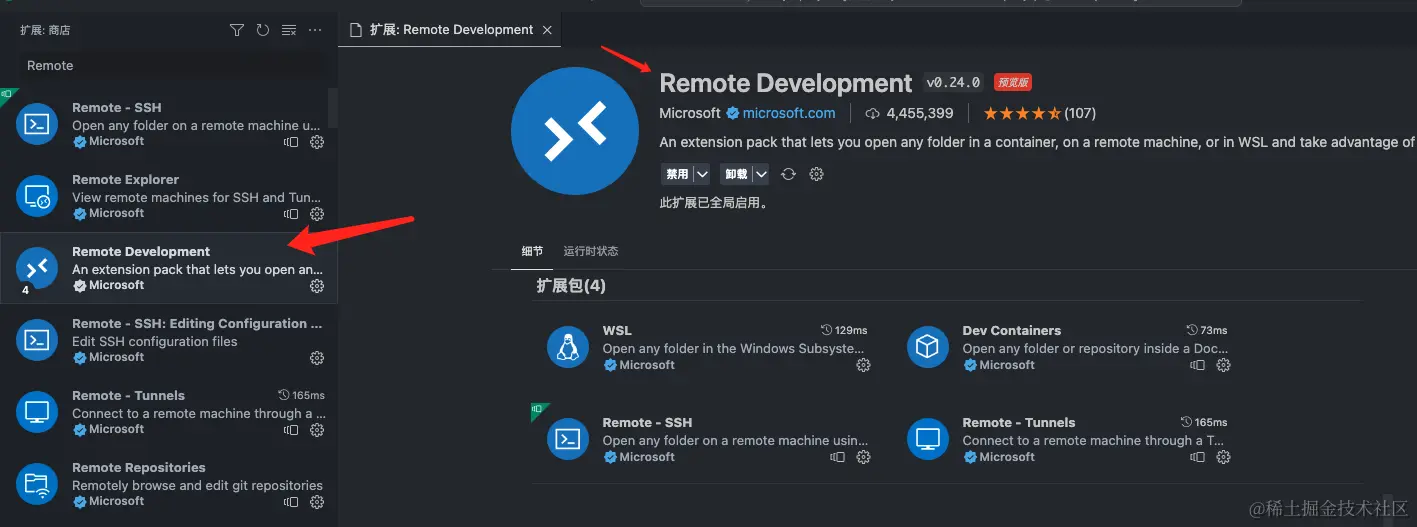Click the v0.24.0 version label
The width and height of the screenshot is (1417, 527).
pyautogui.click(x=954, y=83)
